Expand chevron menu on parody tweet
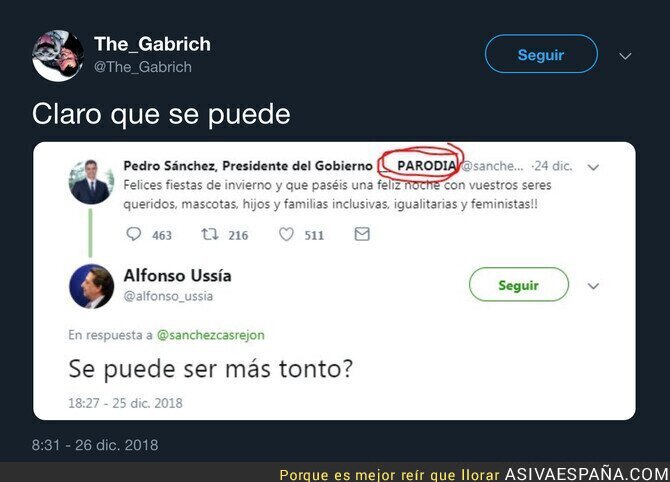Viewport: 670px width, 482px height. (x=593, y=167)
